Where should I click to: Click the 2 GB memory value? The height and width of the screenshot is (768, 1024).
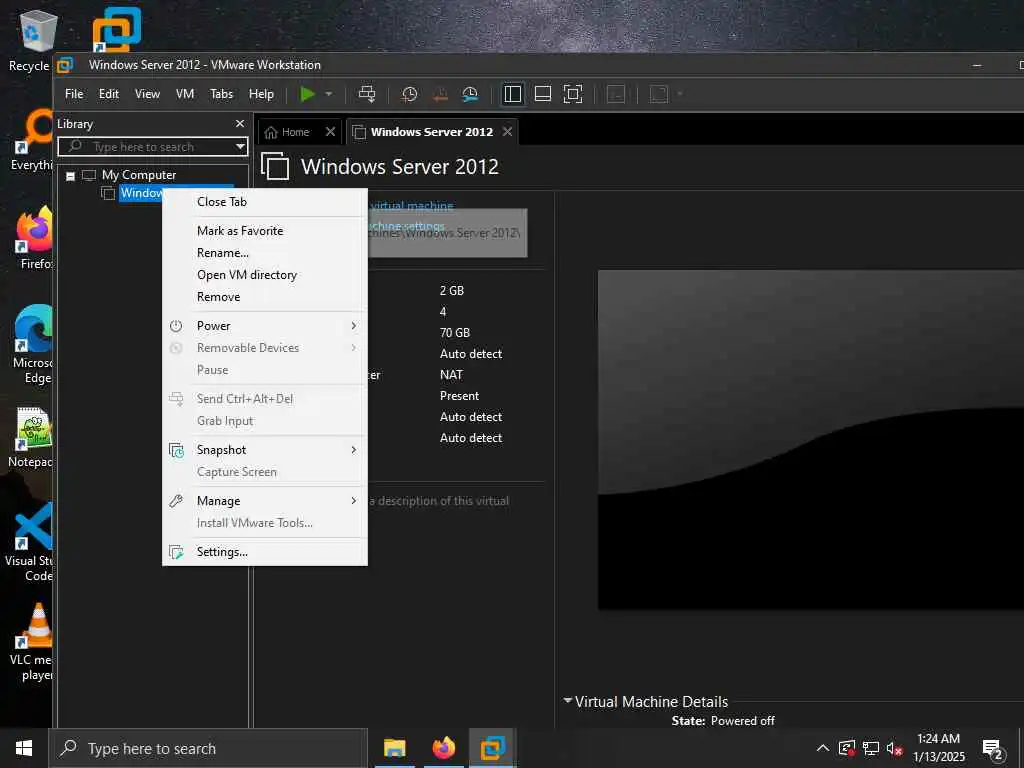pyautogui.click(x=451, y=291)
